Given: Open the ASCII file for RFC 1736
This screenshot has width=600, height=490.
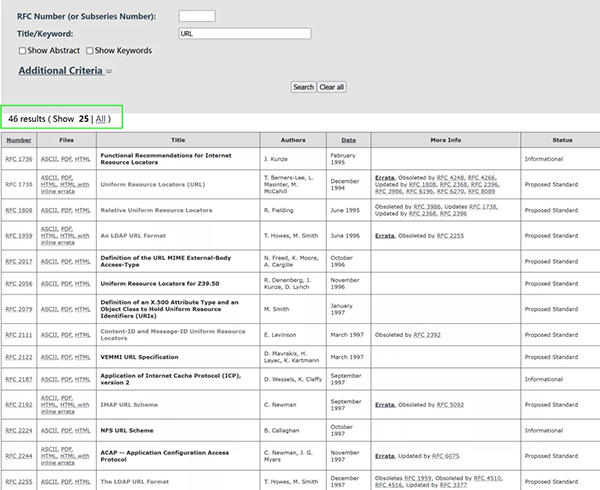Looking at the screenshot, I should 49,159.
